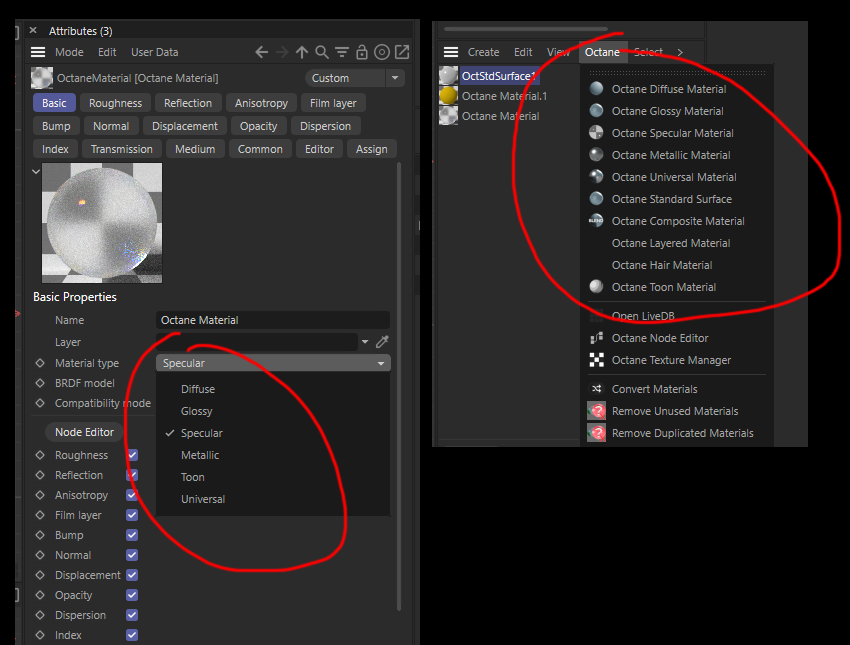Click Octane Texture Manager checker icon
The width and height of the screenshot is (850, 645).
coord(596,360)
